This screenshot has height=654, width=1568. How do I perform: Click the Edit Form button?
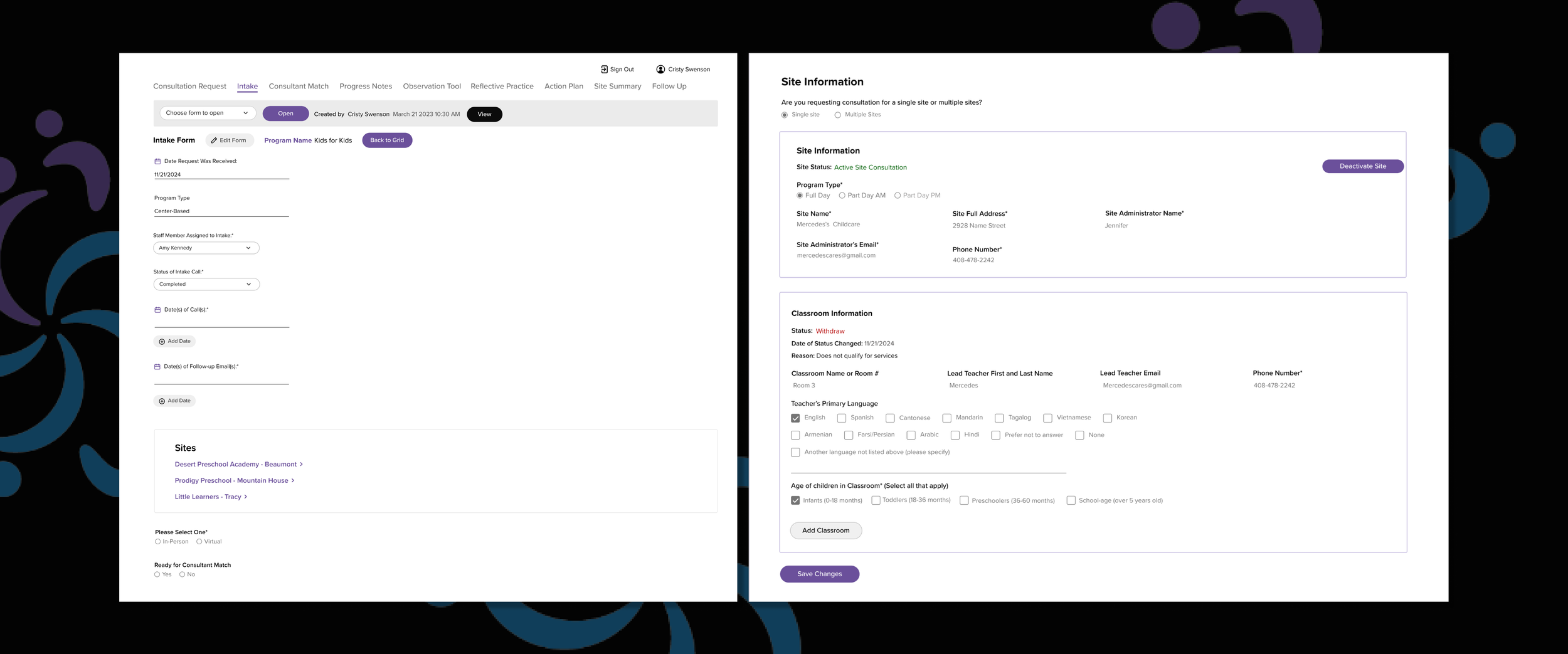(230, 140)
